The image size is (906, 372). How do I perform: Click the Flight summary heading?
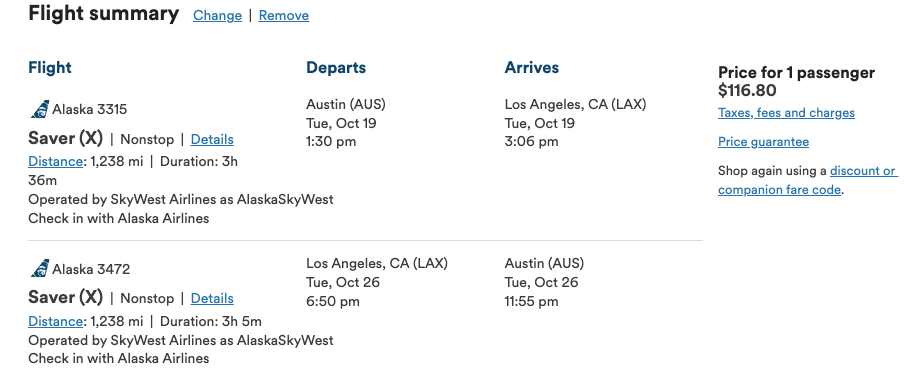point(103,13)
